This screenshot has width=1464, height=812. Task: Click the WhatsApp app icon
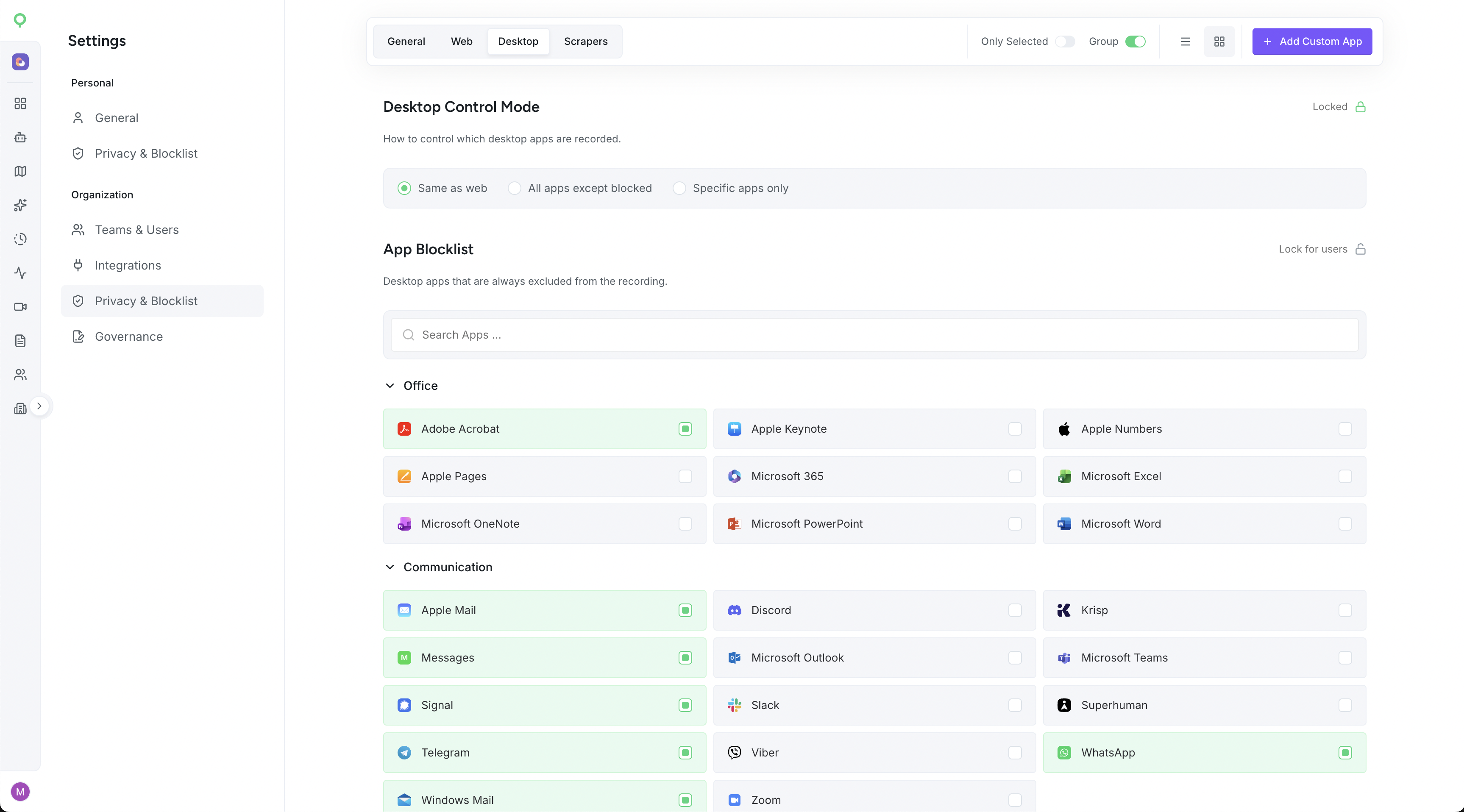[1064, 753]
